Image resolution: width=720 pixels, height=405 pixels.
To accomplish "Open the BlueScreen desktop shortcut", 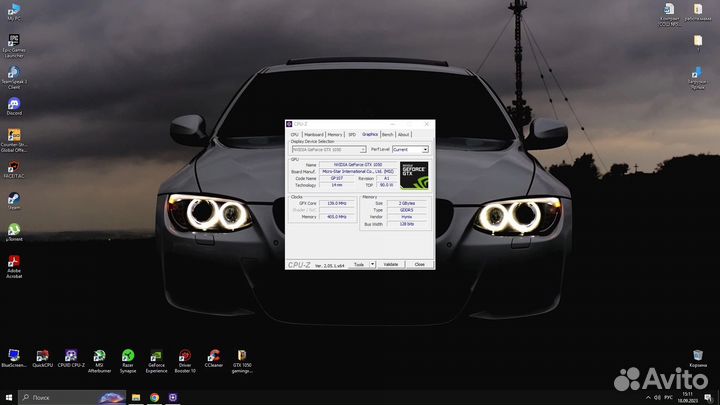I will coord(14,358).
